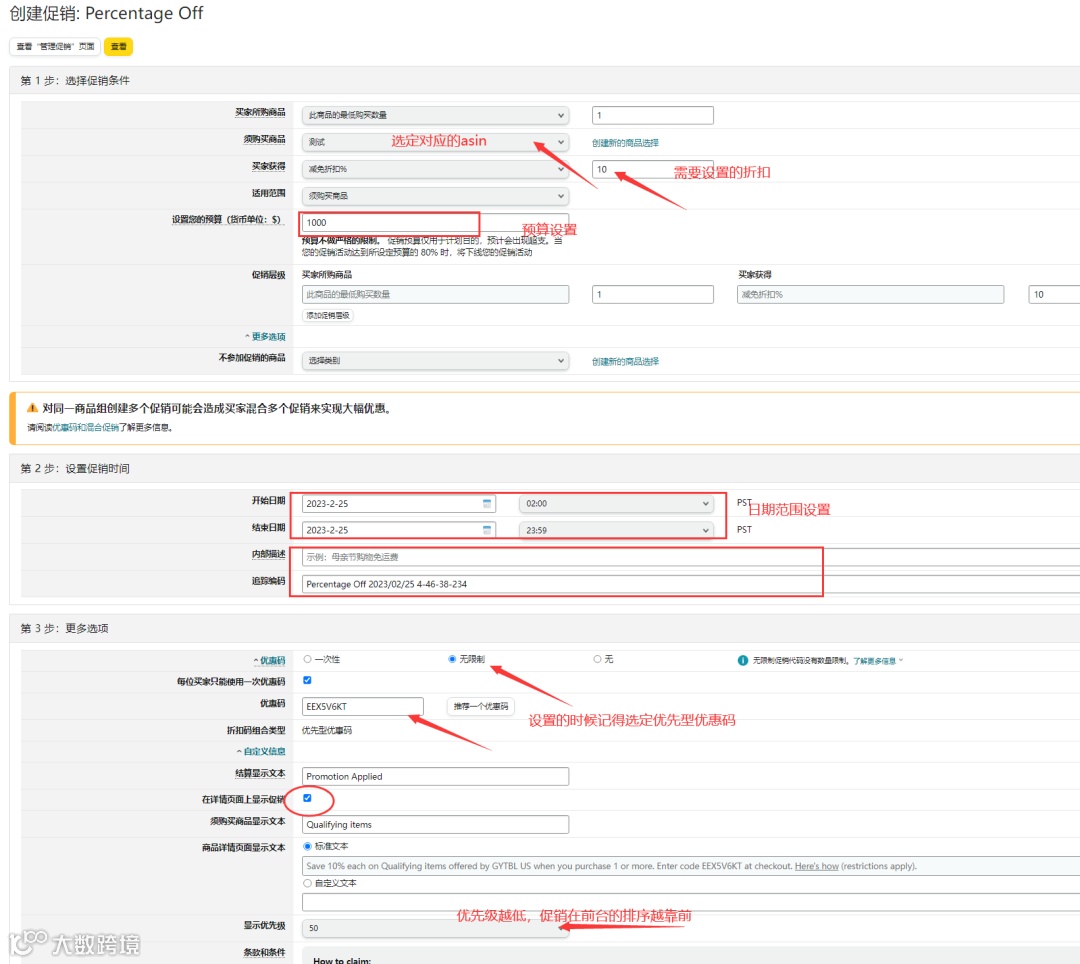The width and height of the screenshot is (1080, 964).
Task: Select the 无限制 coupon code radio option
Action: tap(452, 659)
